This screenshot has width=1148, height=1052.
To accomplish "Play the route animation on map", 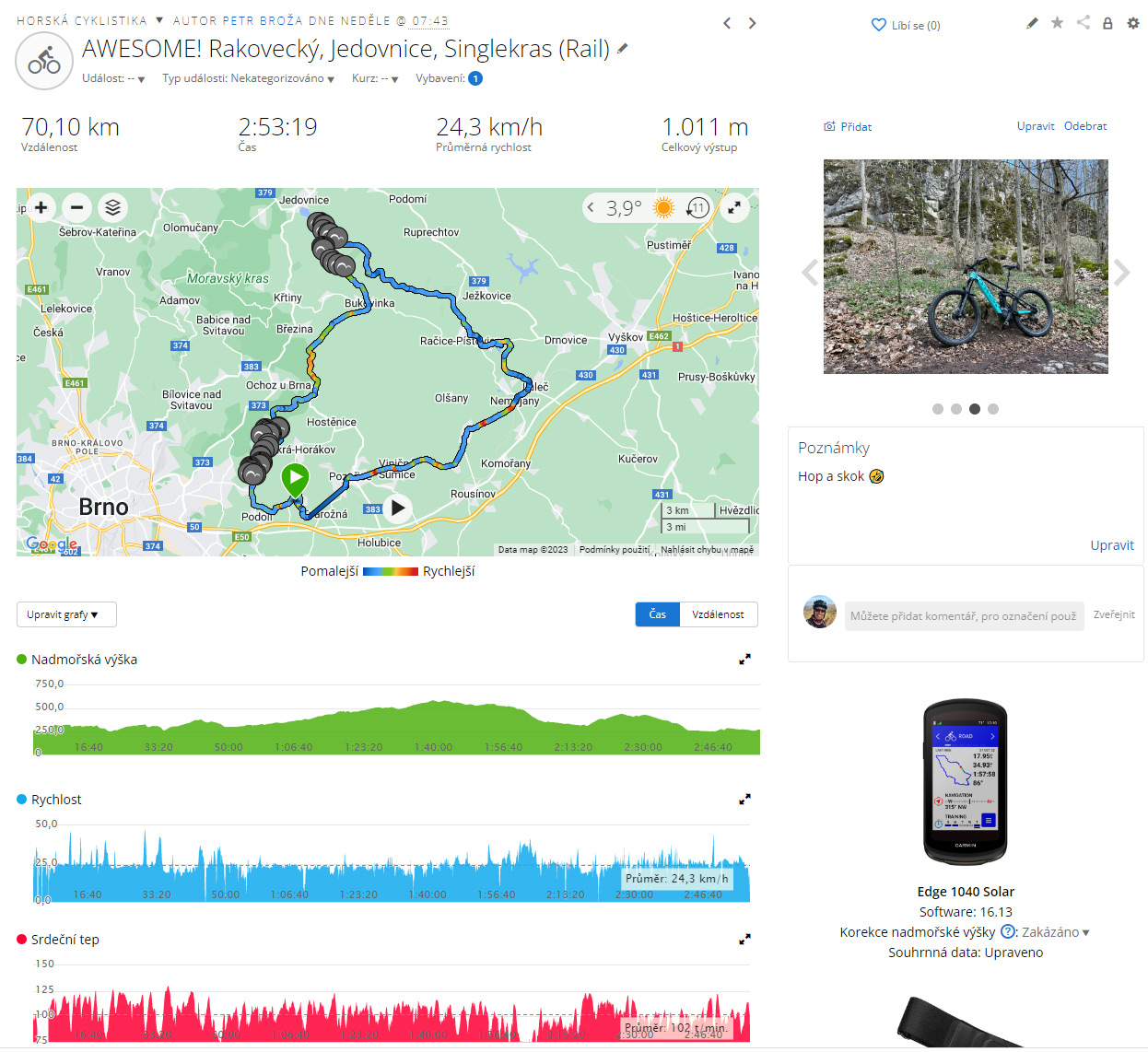I will click(397, 508).
